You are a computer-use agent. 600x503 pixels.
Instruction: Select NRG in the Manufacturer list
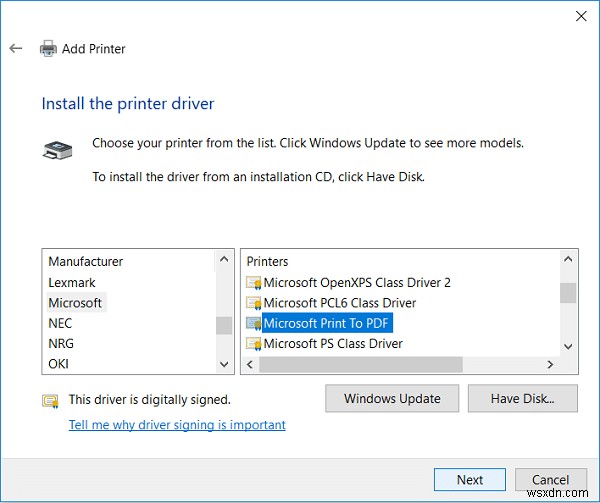point(61,343)
